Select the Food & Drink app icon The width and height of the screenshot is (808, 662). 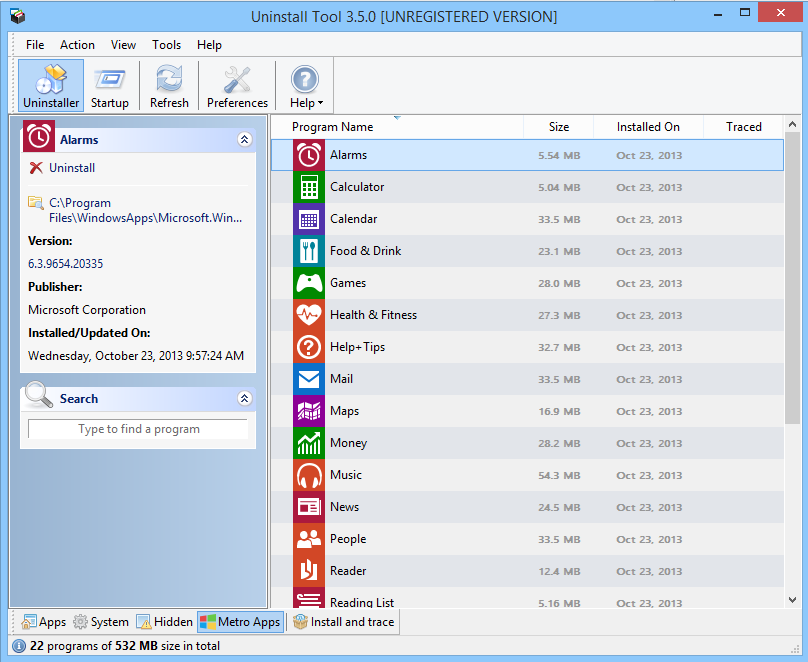309,251
